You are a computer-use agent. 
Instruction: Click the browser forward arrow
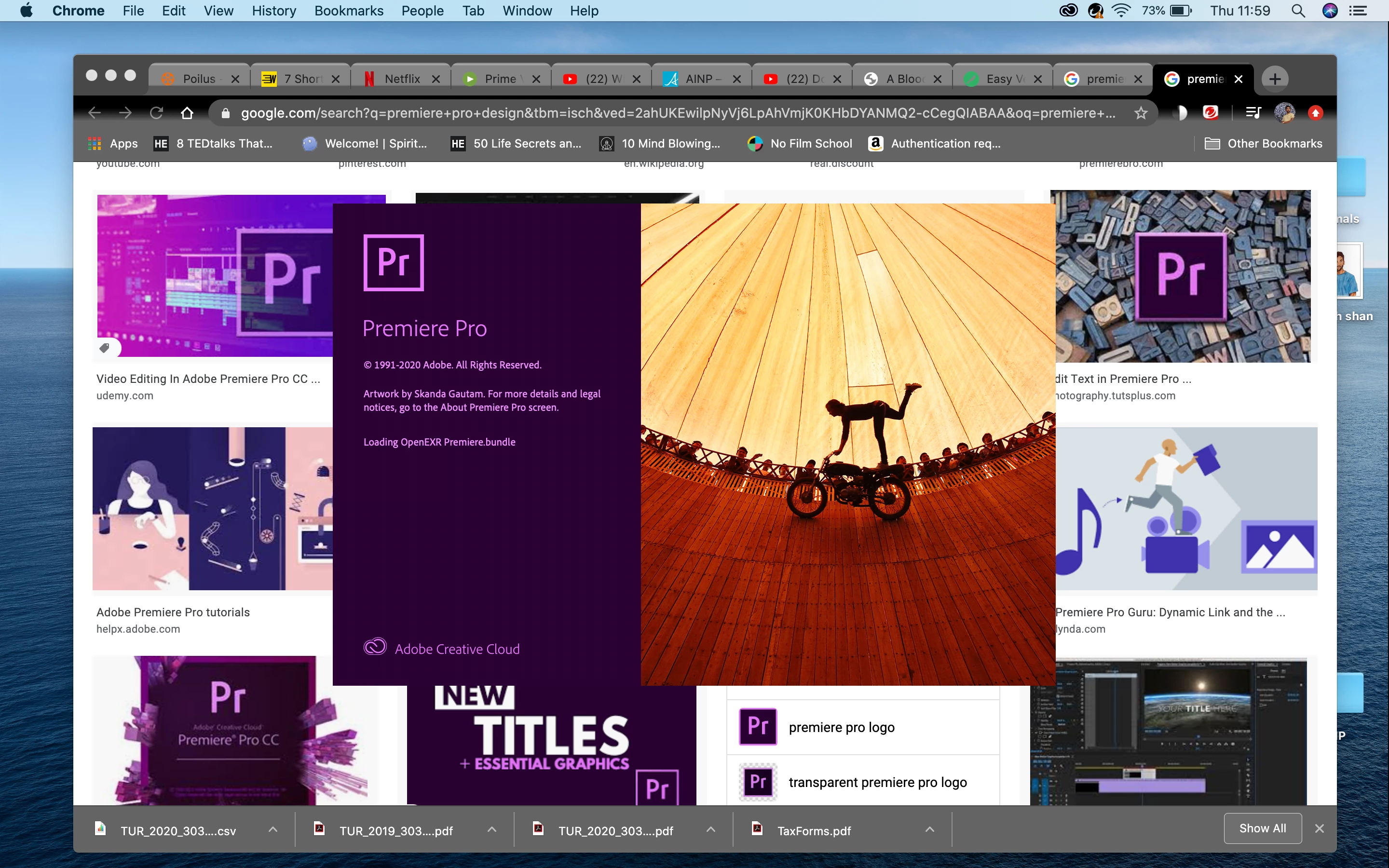click(125, 113)
